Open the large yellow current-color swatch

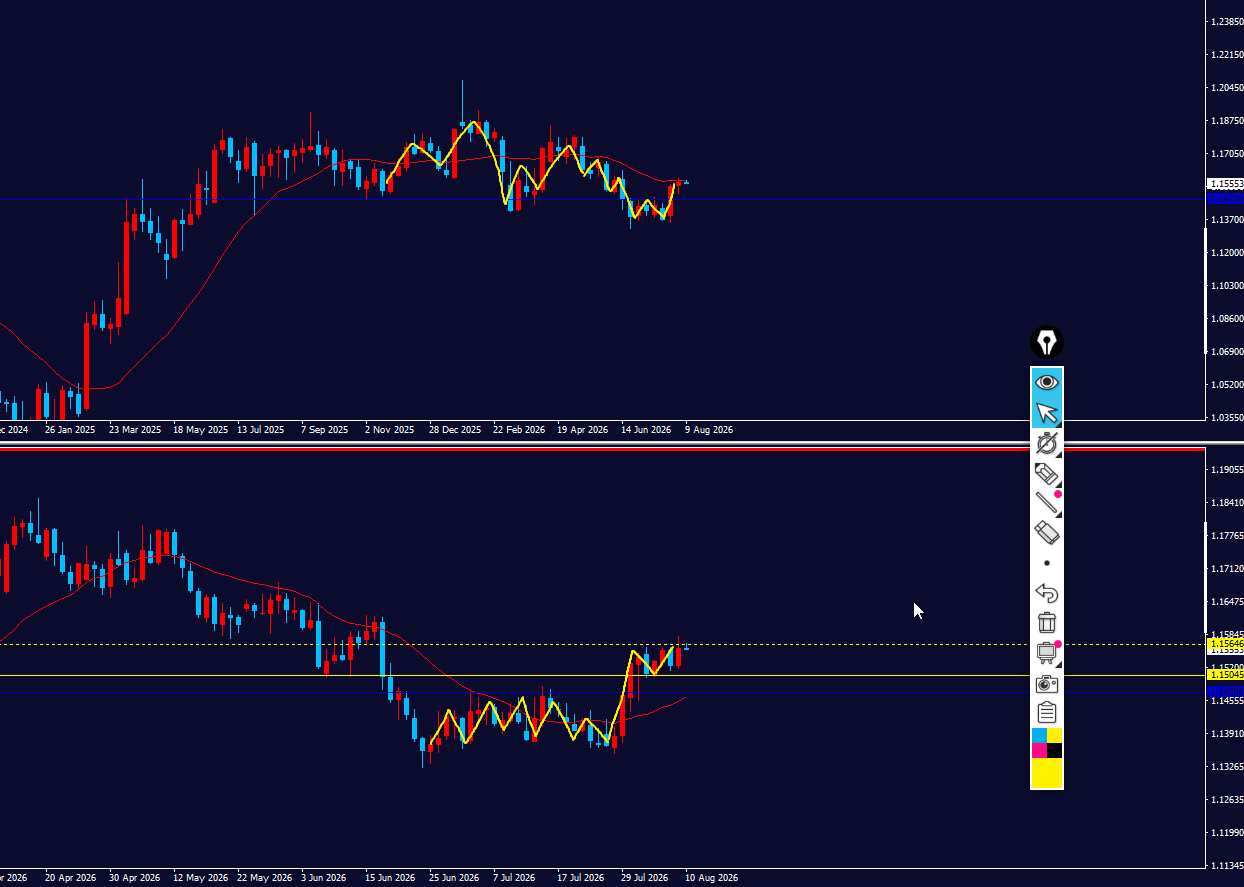pyautogui.click(x=1047, y=773)
